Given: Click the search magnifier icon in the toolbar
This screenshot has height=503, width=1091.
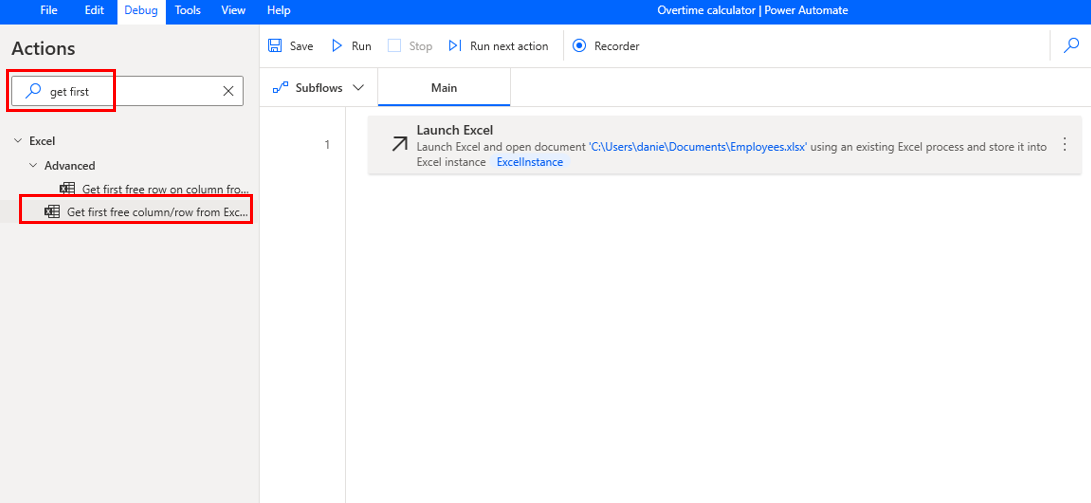Looking at the screenshot, I should [1072, 46].
